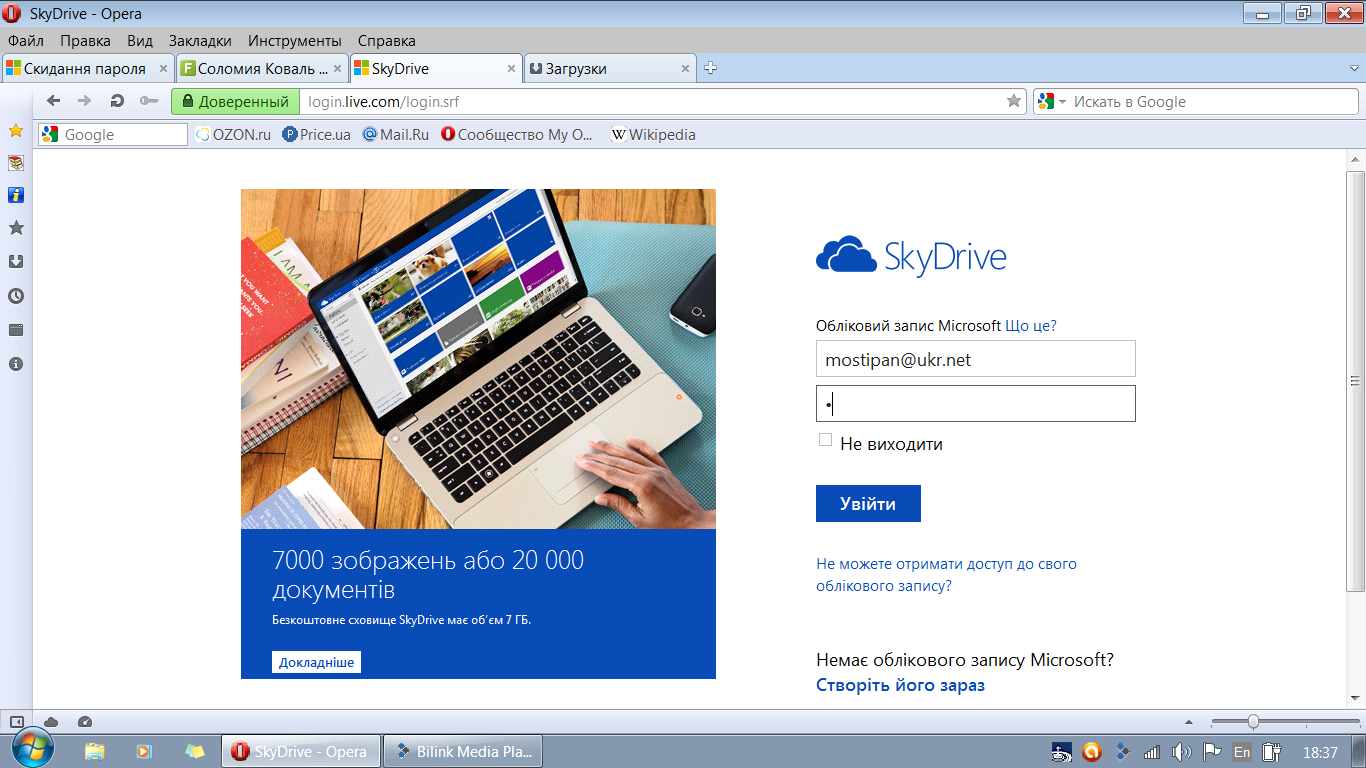Open the volume speaker icon in the system tray

point(1182,751)
